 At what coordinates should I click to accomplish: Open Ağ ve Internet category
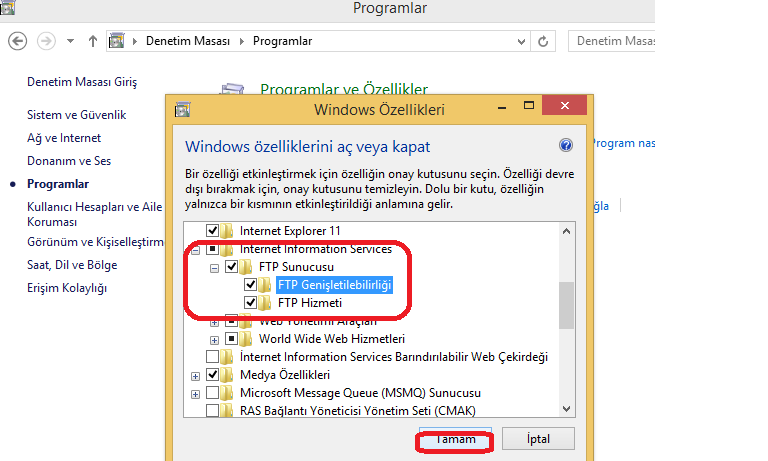tap(64, 138)
